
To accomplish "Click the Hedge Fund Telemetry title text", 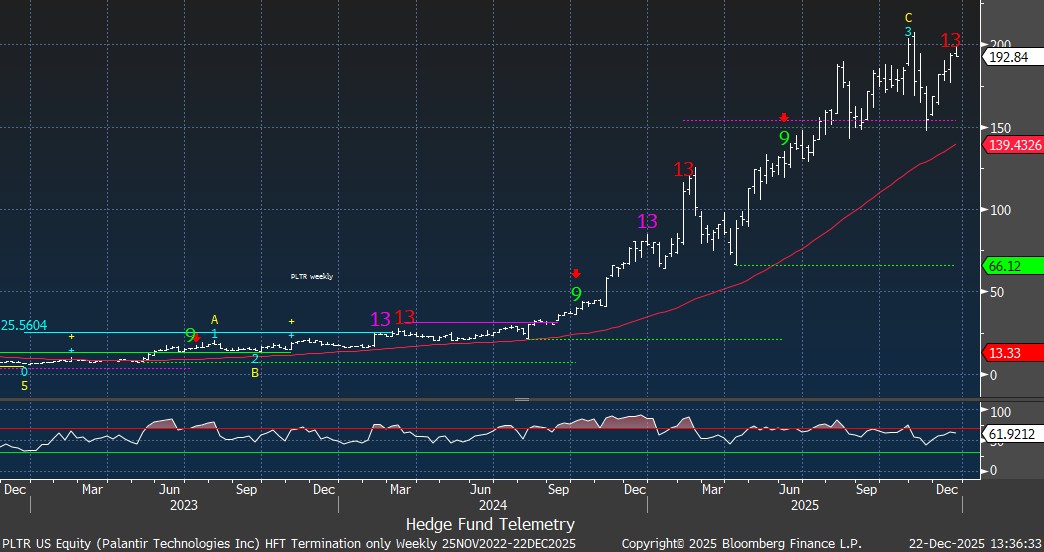I will coord(490,524).
